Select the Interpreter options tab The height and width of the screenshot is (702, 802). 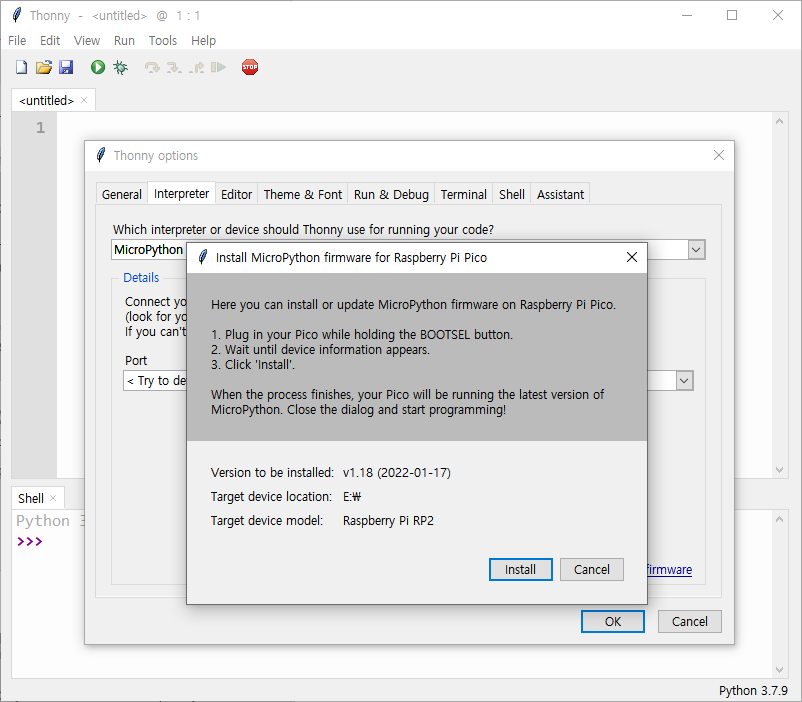(x=181, y=193)
